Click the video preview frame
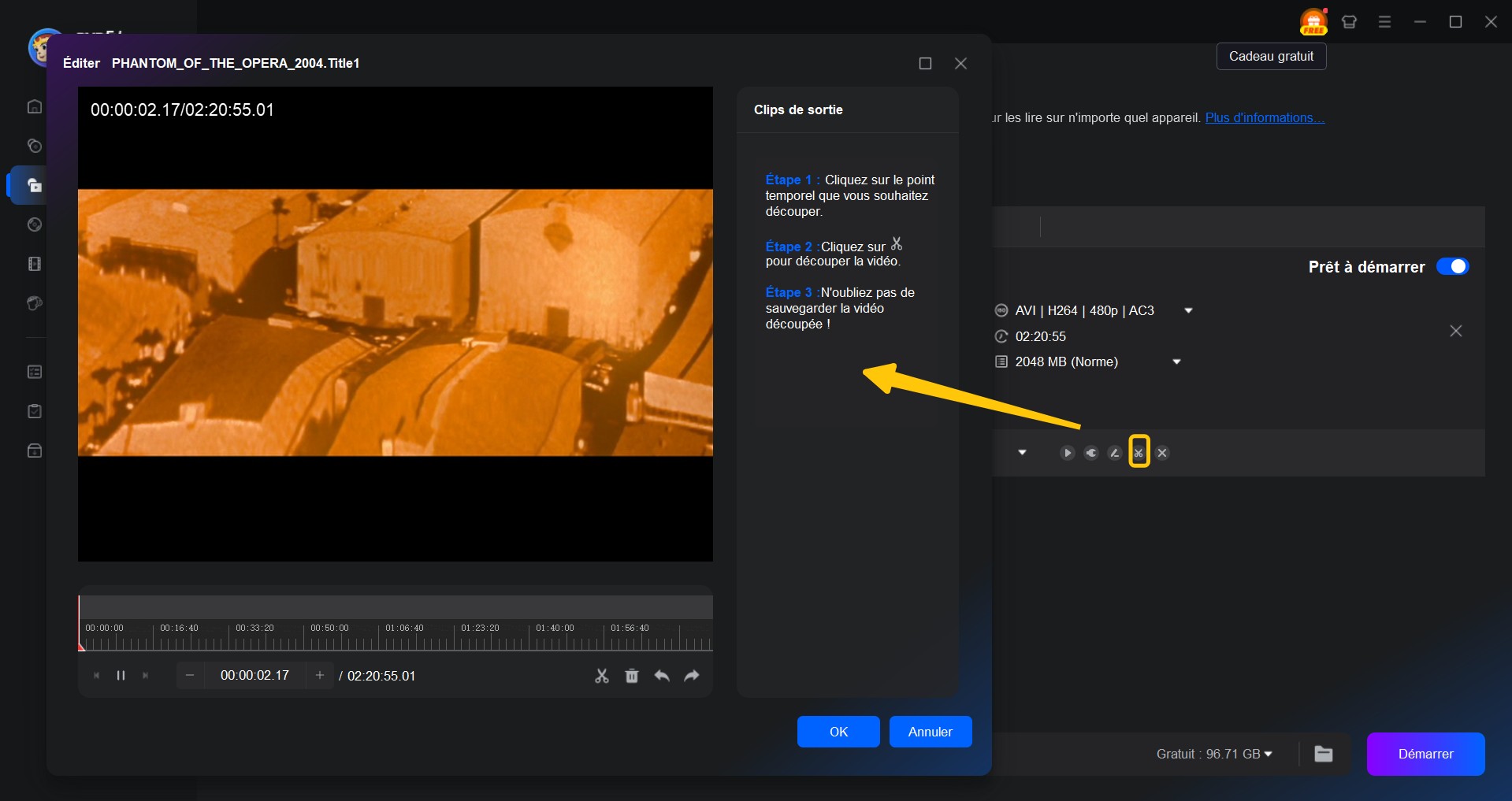Viewport: 1512px width, 801px height. coord(396,323)
